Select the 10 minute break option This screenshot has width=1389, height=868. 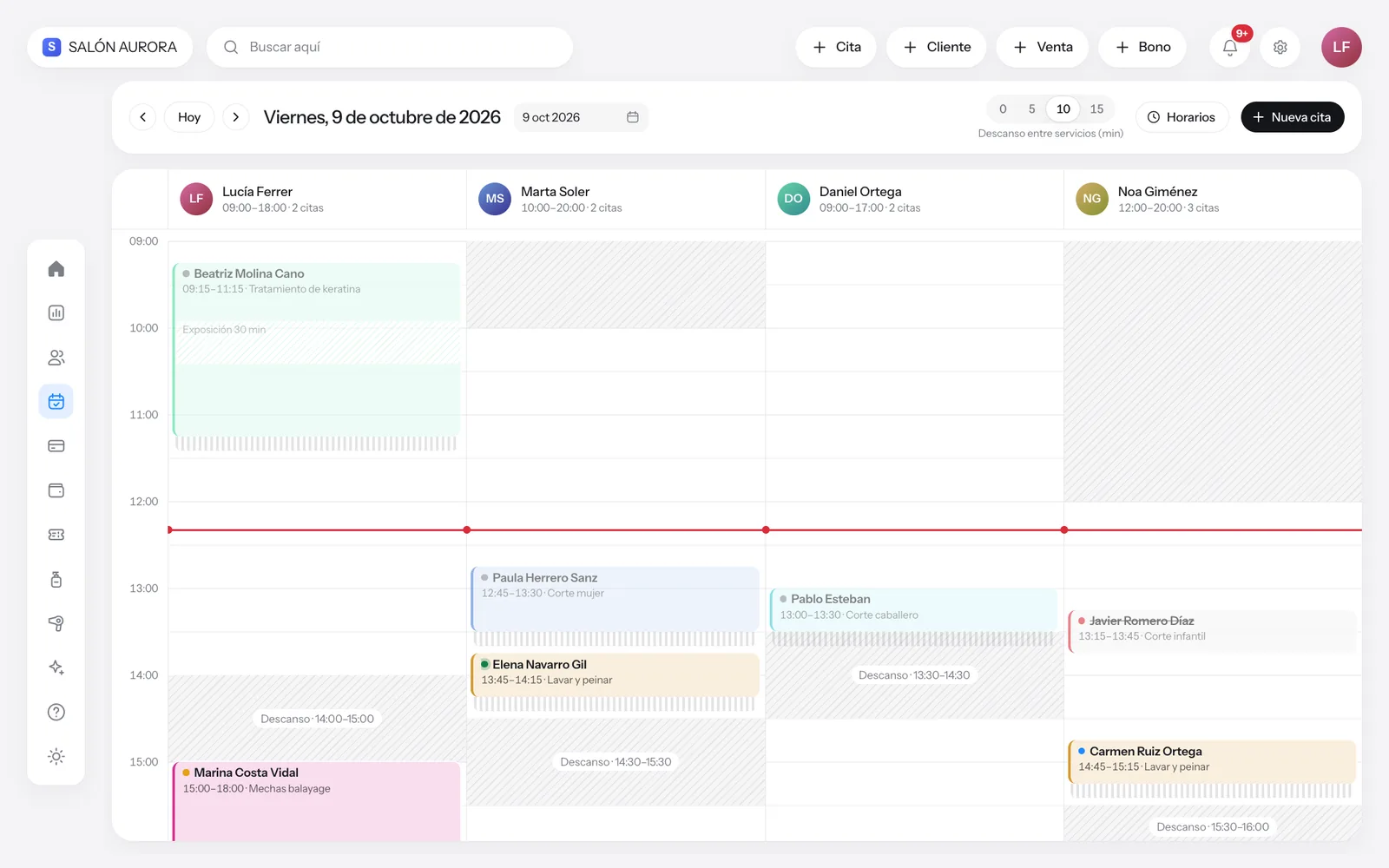(x=1063, y=108)
